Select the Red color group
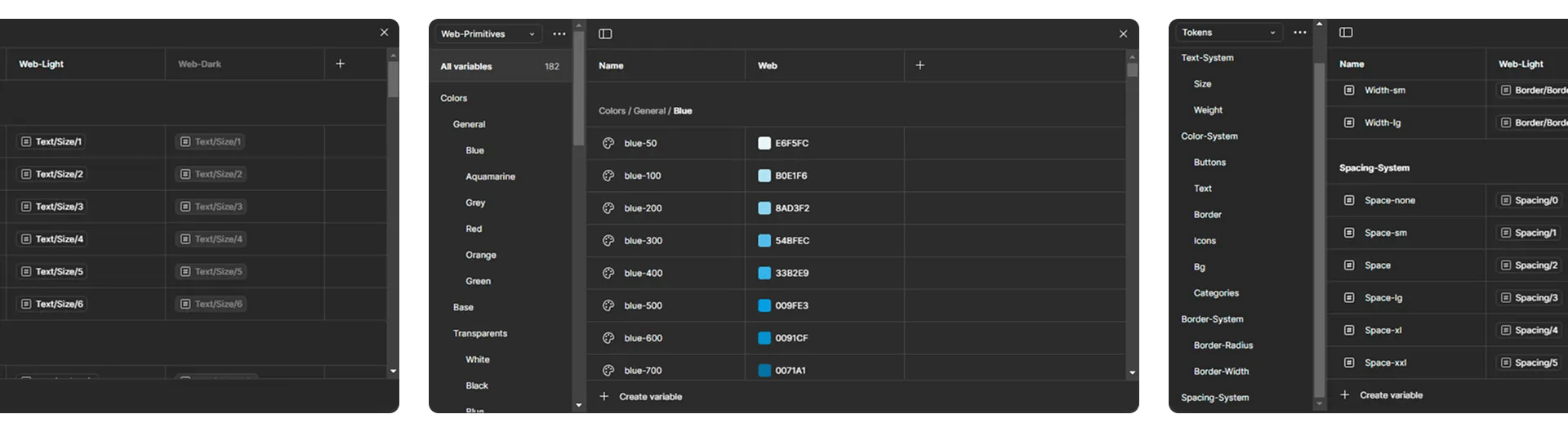 [x=474, y=229]
